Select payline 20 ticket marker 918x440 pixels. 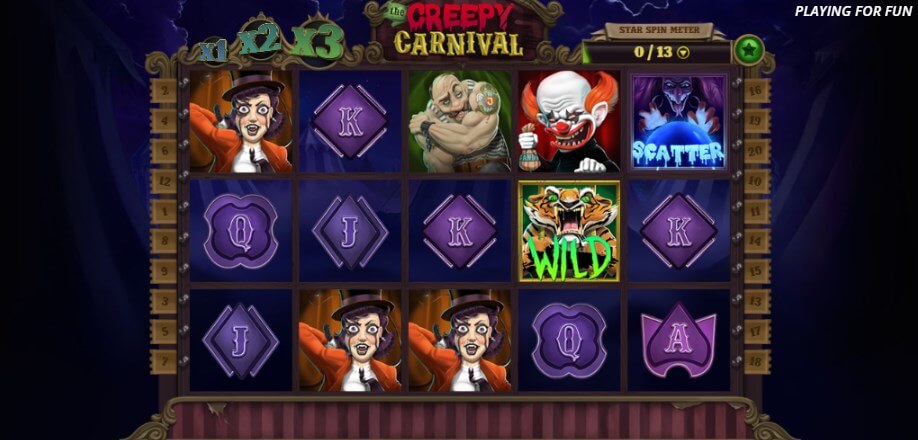(x=757, y=151)
